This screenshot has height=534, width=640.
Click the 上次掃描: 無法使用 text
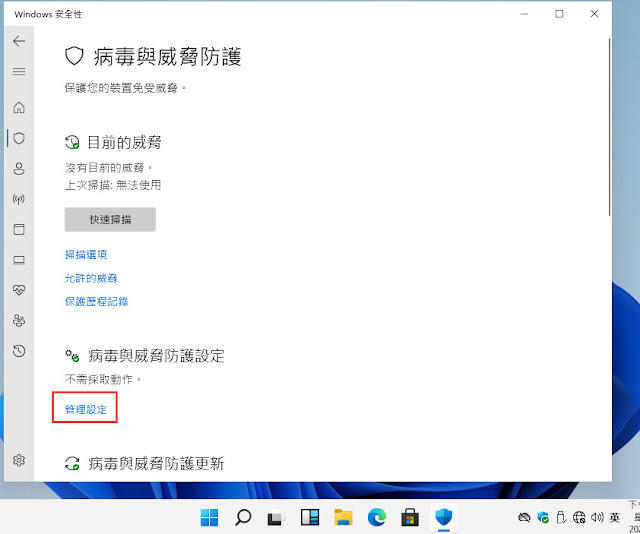[113, 185]
